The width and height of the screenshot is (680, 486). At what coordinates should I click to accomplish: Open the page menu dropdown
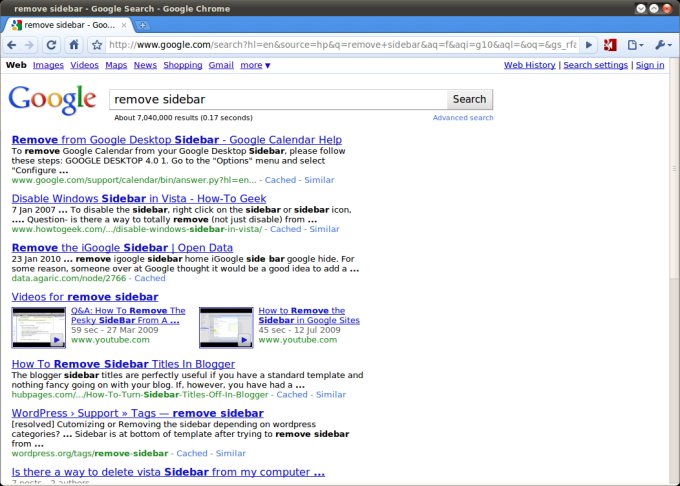click(635, 45)
